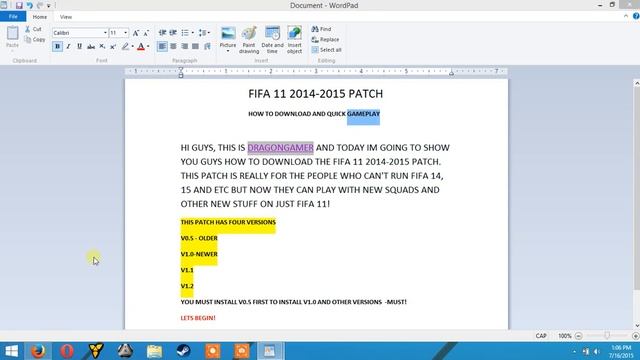640x360 pixels.
Task: Click the DRAGONGAMER hyperlink text
Action: [280, 148]
